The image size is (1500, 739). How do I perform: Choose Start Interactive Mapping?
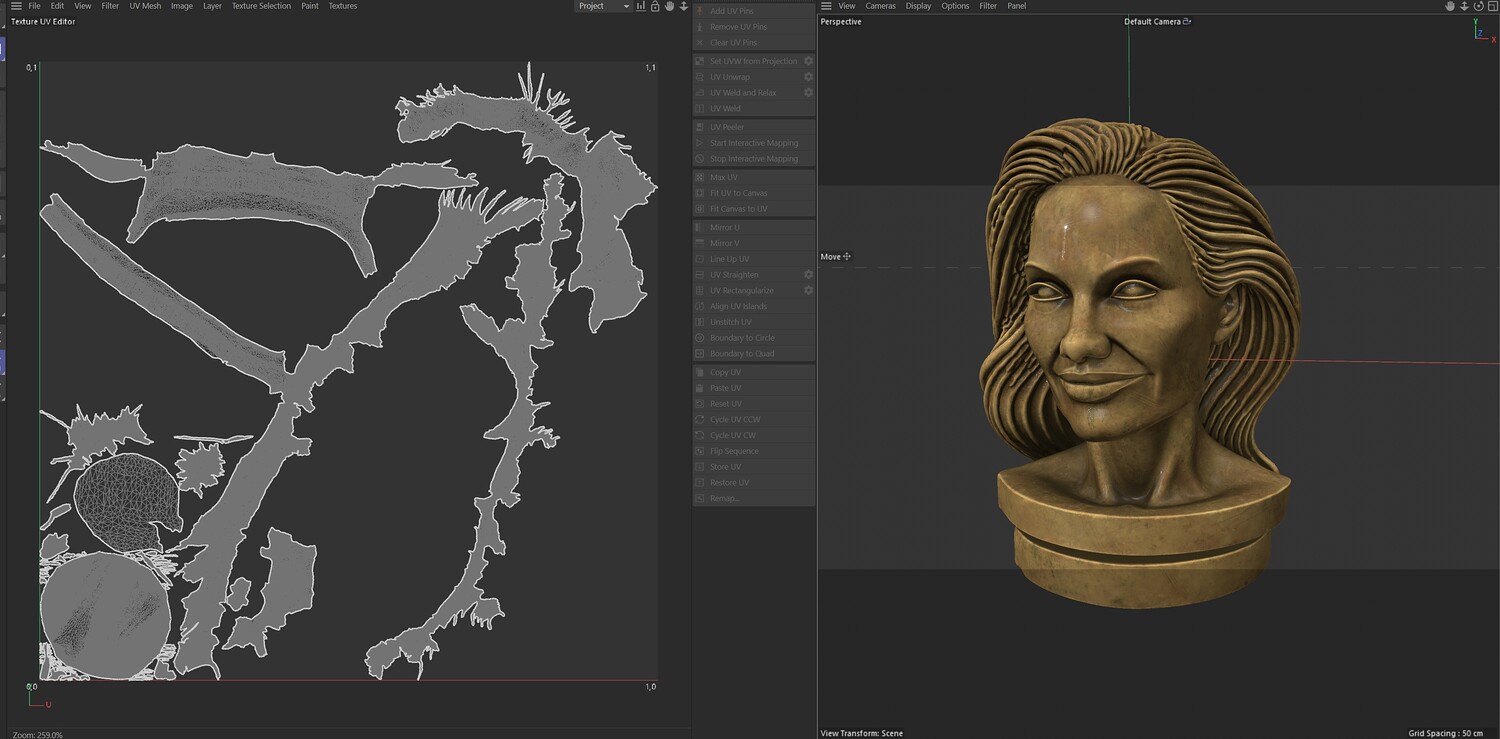(754, 143)
